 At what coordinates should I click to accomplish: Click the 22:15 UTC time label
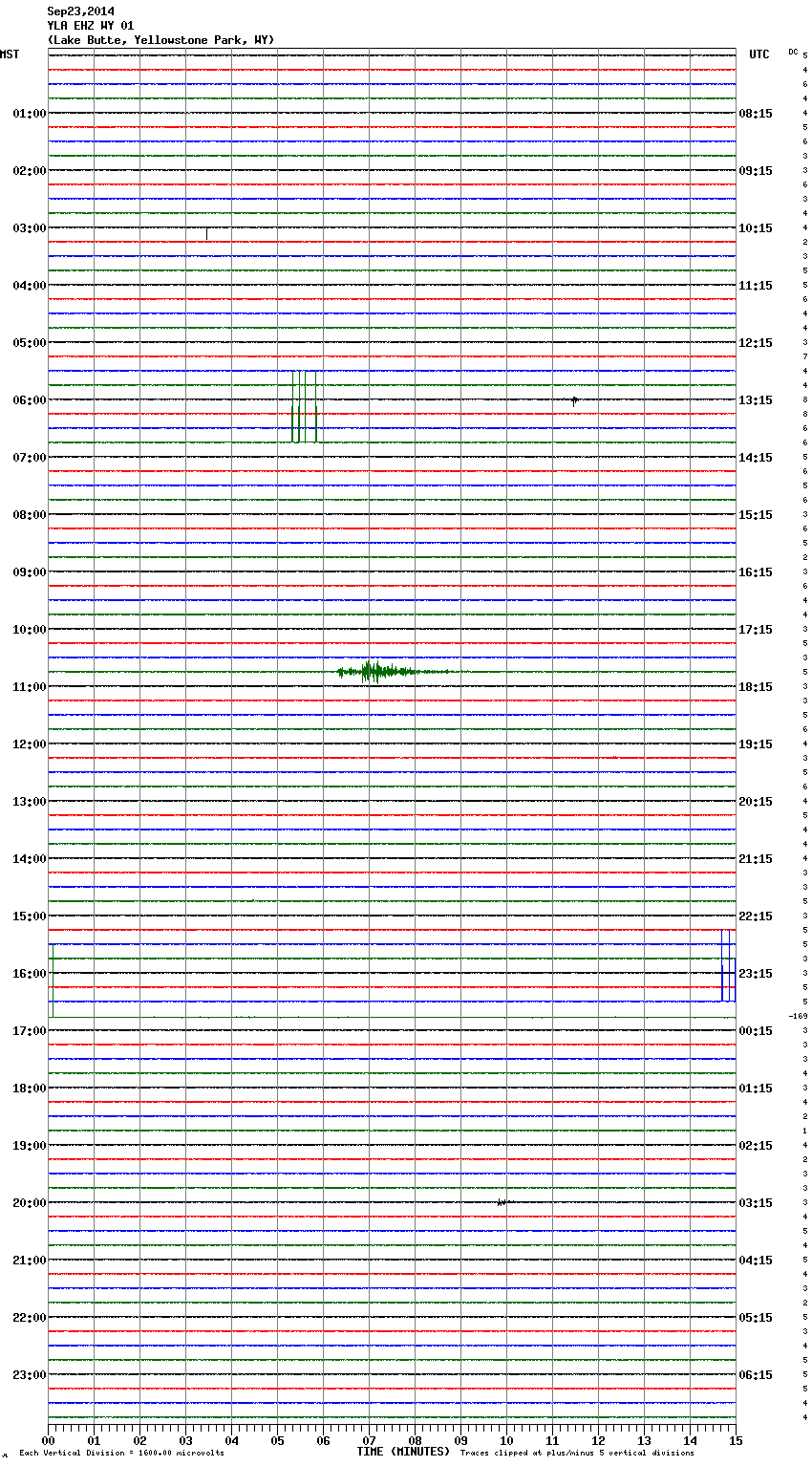pyautogui.click(x=756, y=916)
